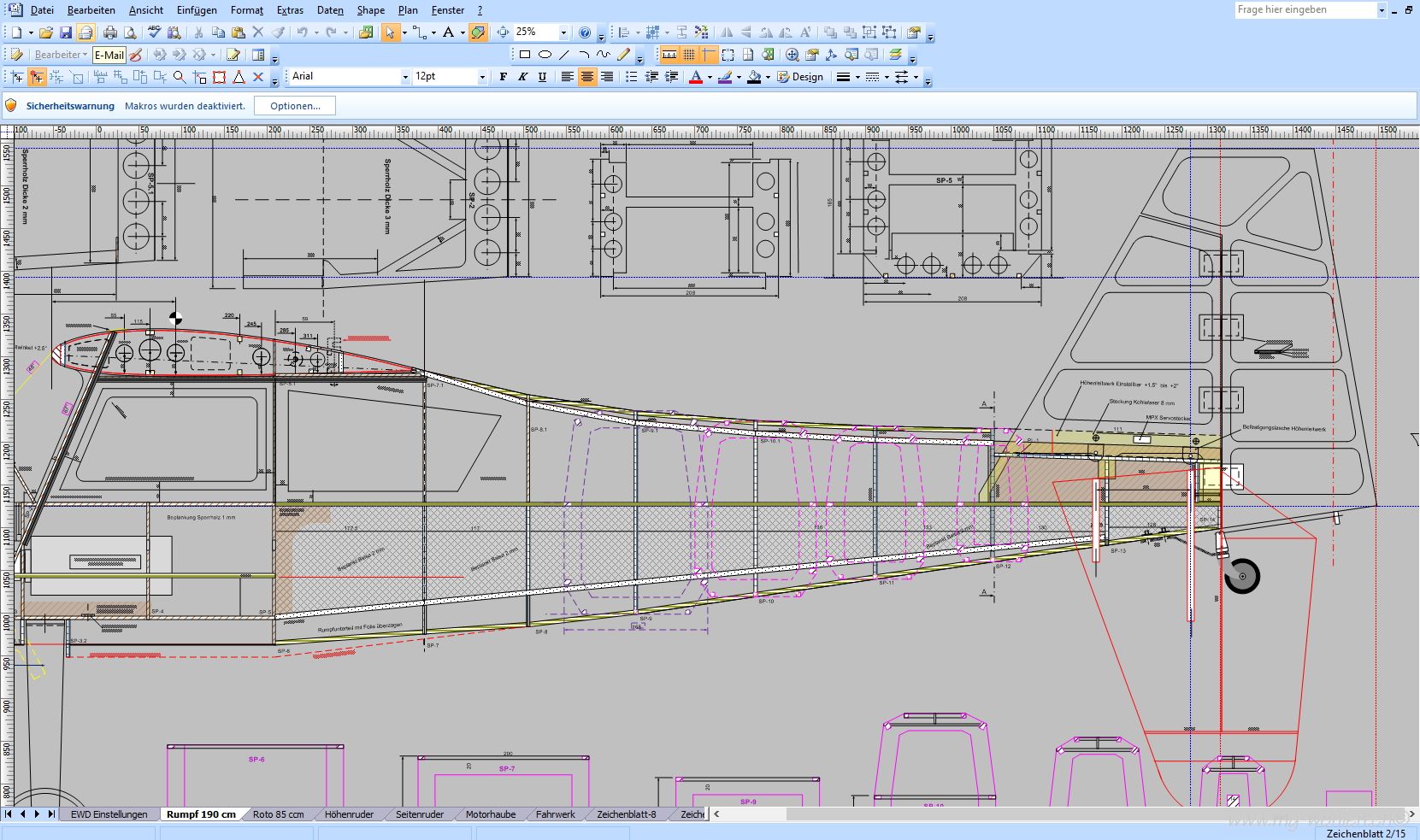Select the Pointer tool
This screenshot has height=840, width=1420.
coord(390,32)
